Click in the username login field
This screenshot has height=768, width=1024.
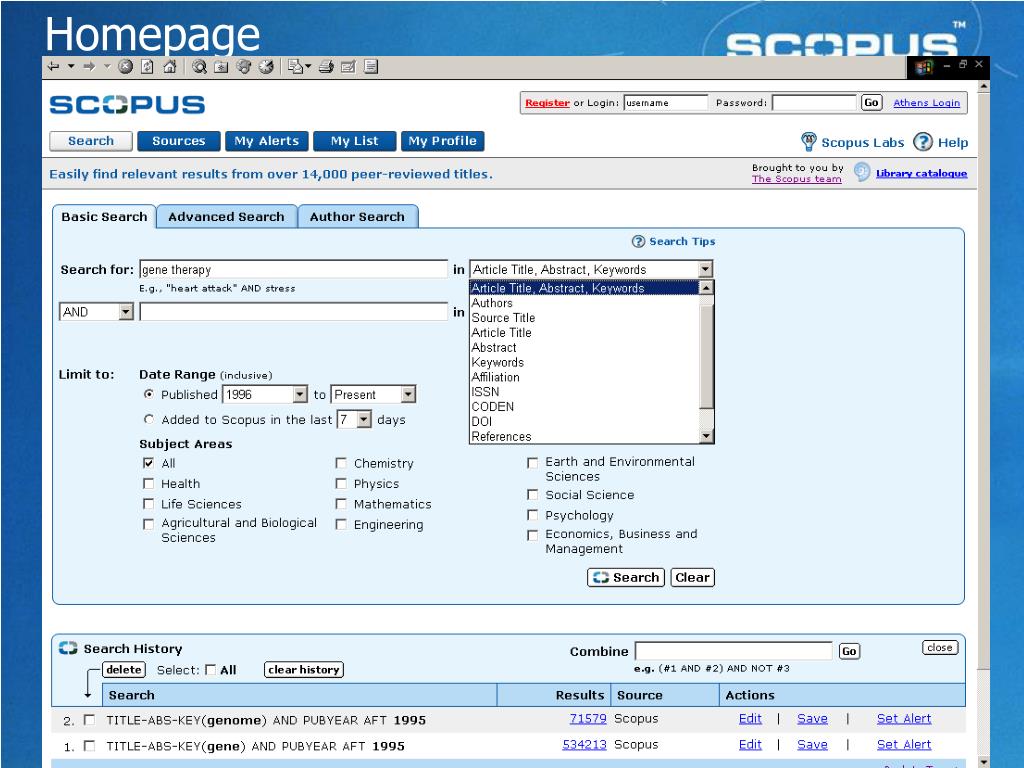click(665, 103)
